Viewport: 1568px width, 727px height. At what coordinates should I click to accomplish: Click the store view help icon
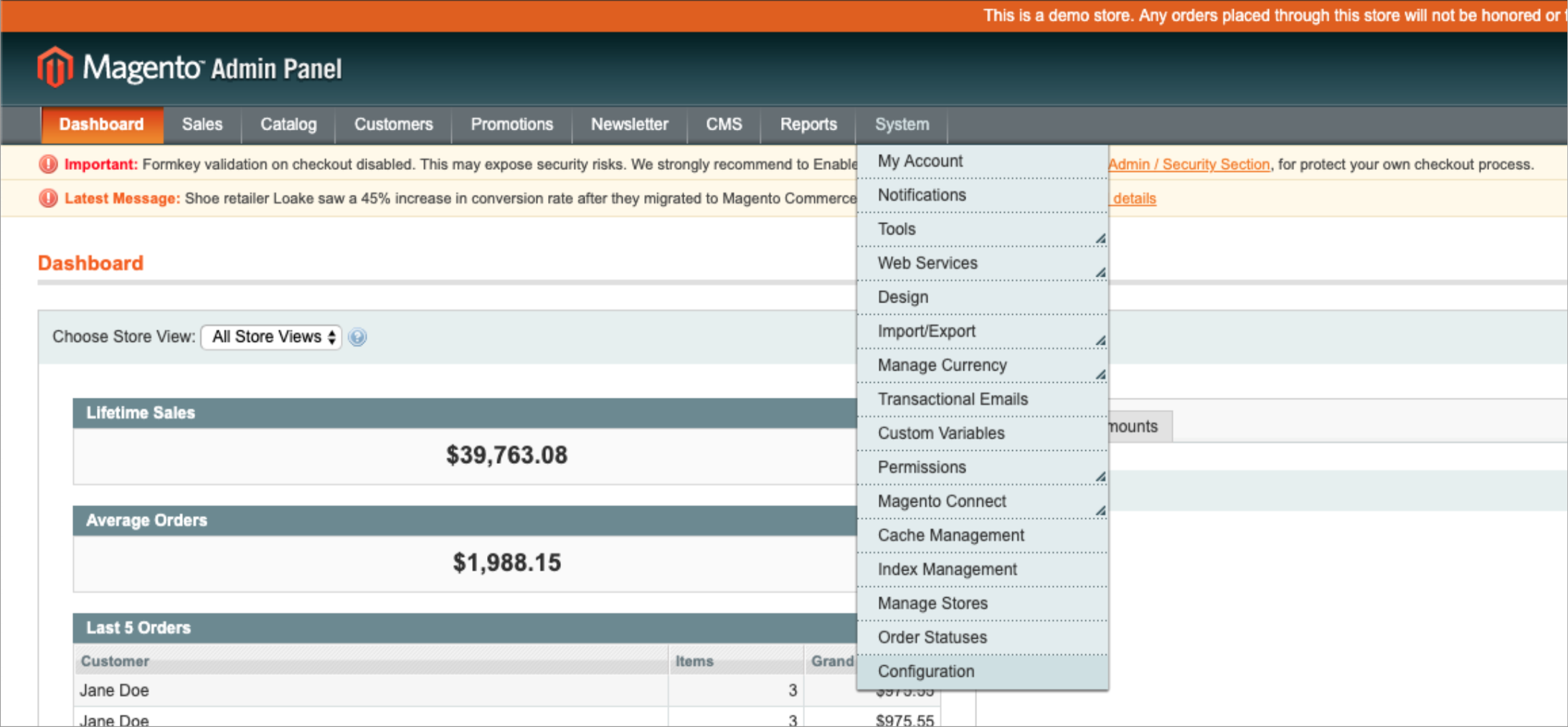tap(357, 337)
